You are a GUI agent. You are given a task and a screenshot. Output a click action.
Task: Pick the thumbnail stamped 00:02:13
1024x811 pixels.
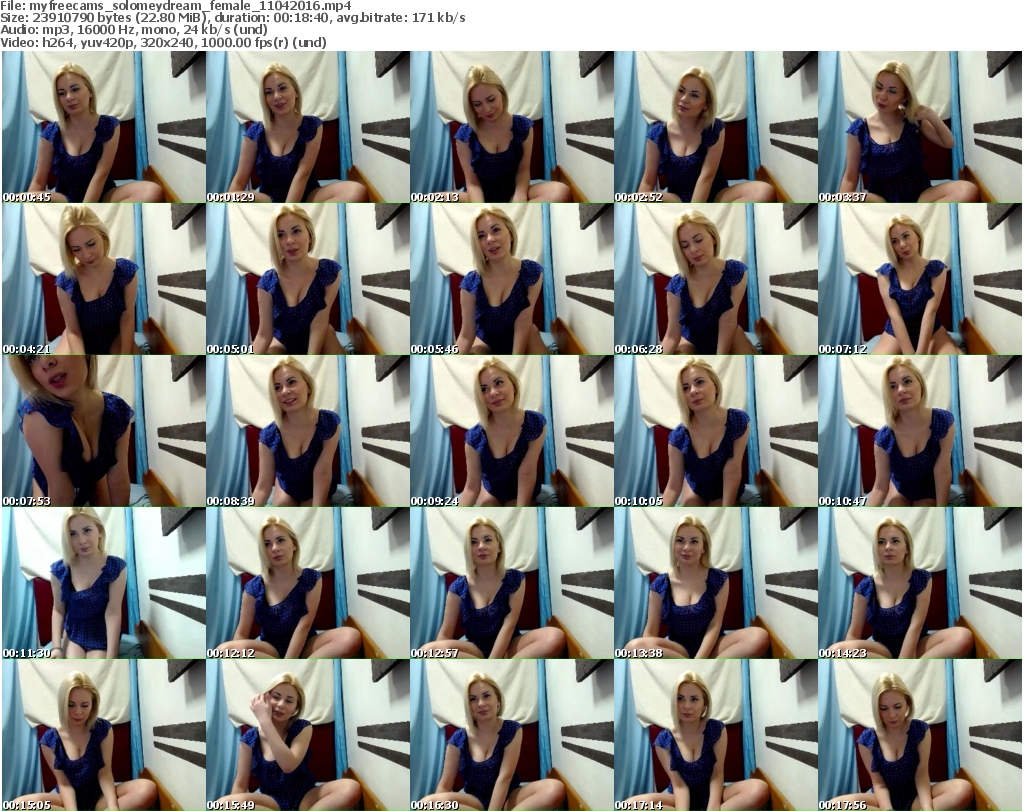[x=511, y=127]
